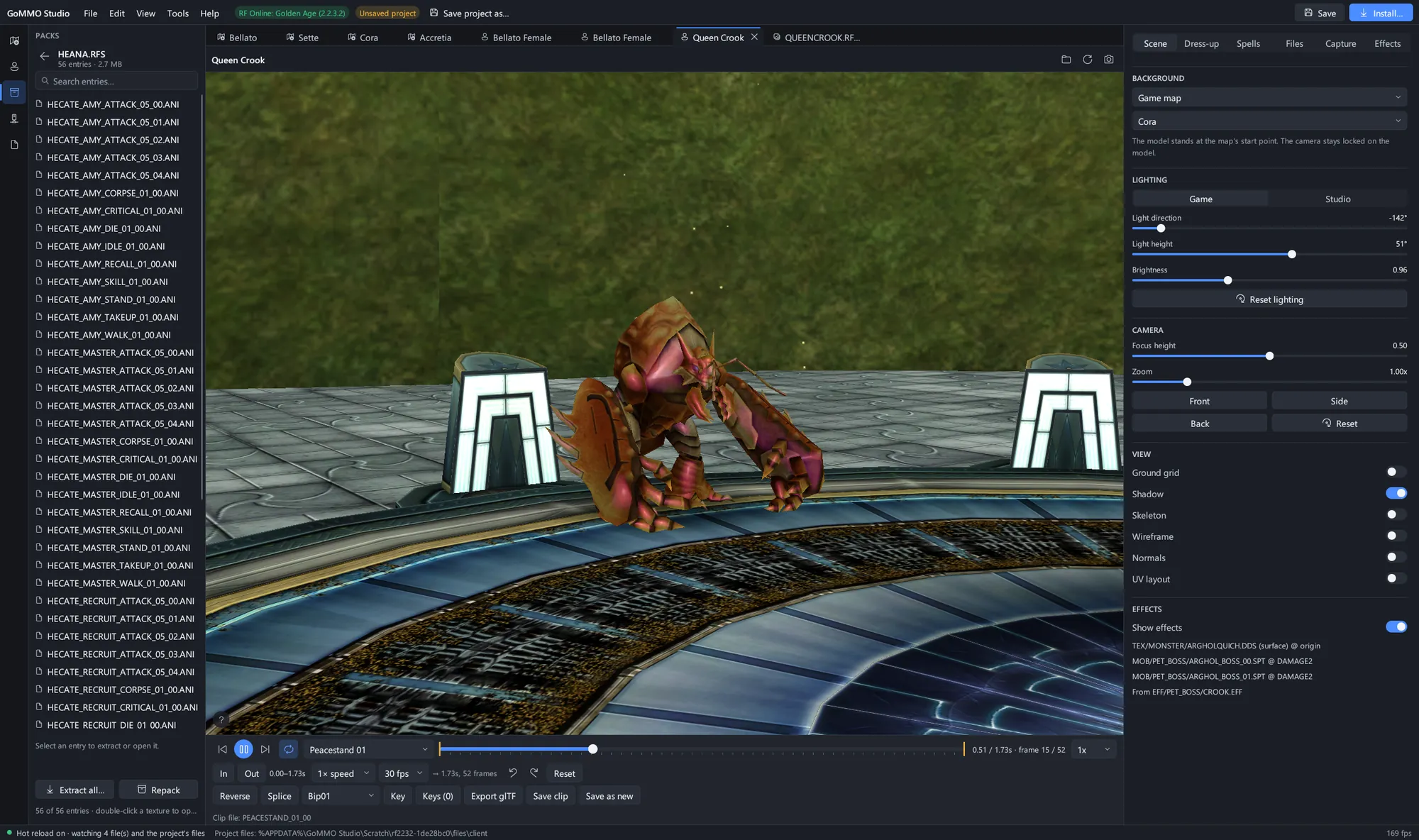1419x840 pixels.
Task: Go back from HEANA.RFS pack
Action: point(45,56)
